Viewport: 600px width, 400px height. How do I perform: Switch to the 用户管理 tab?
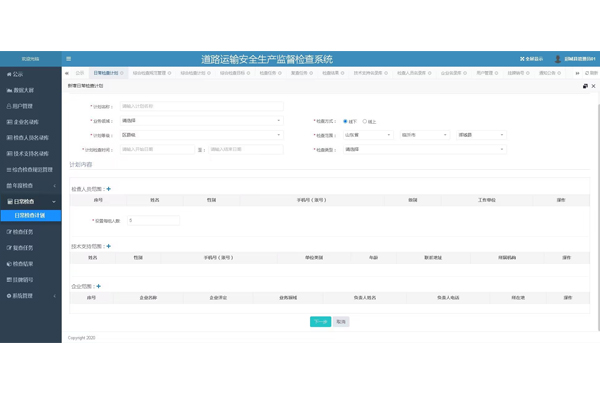click(485, 73)
